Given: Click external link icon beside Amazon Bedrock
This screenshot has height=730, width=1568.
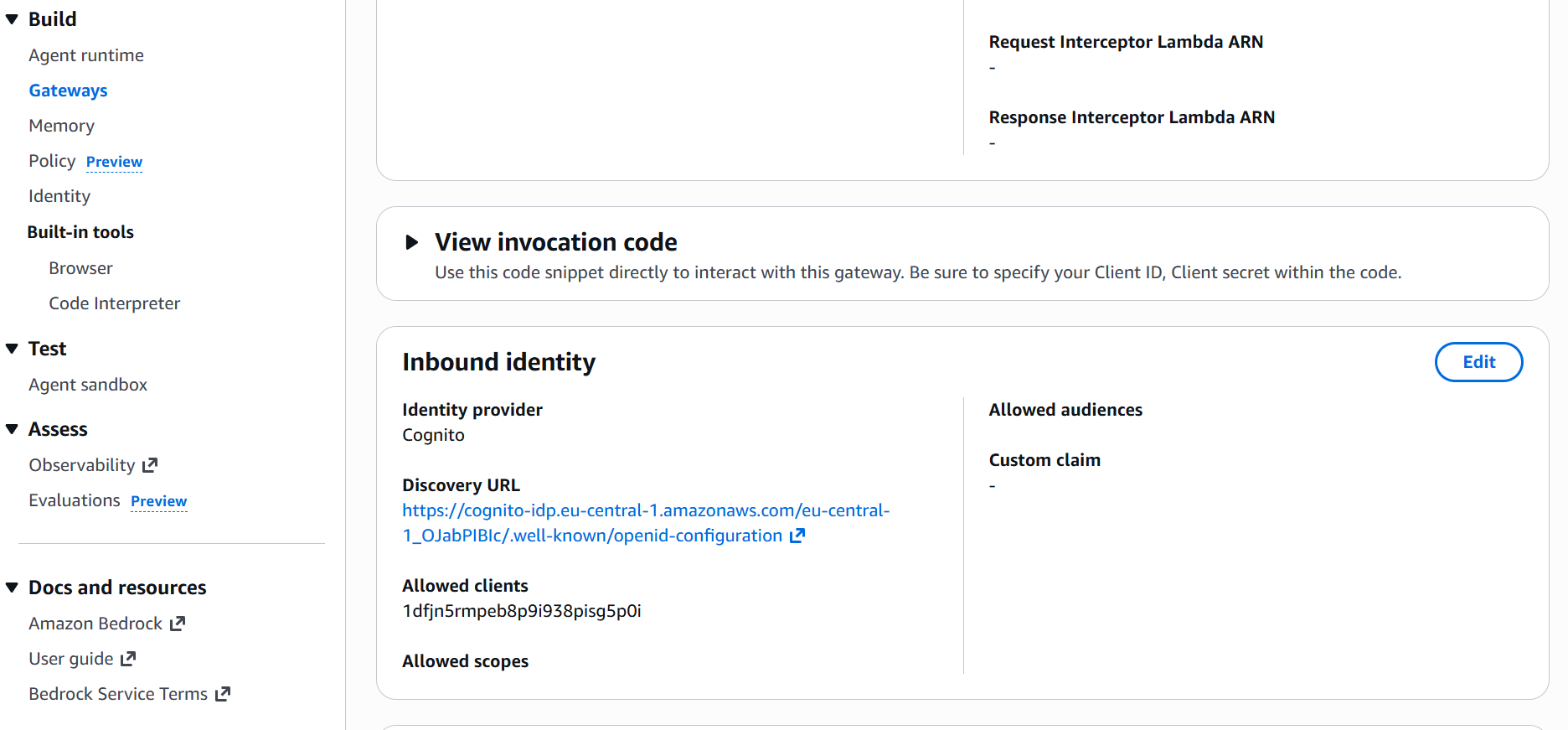Looking at the screenshot, I should click(178, 624).
